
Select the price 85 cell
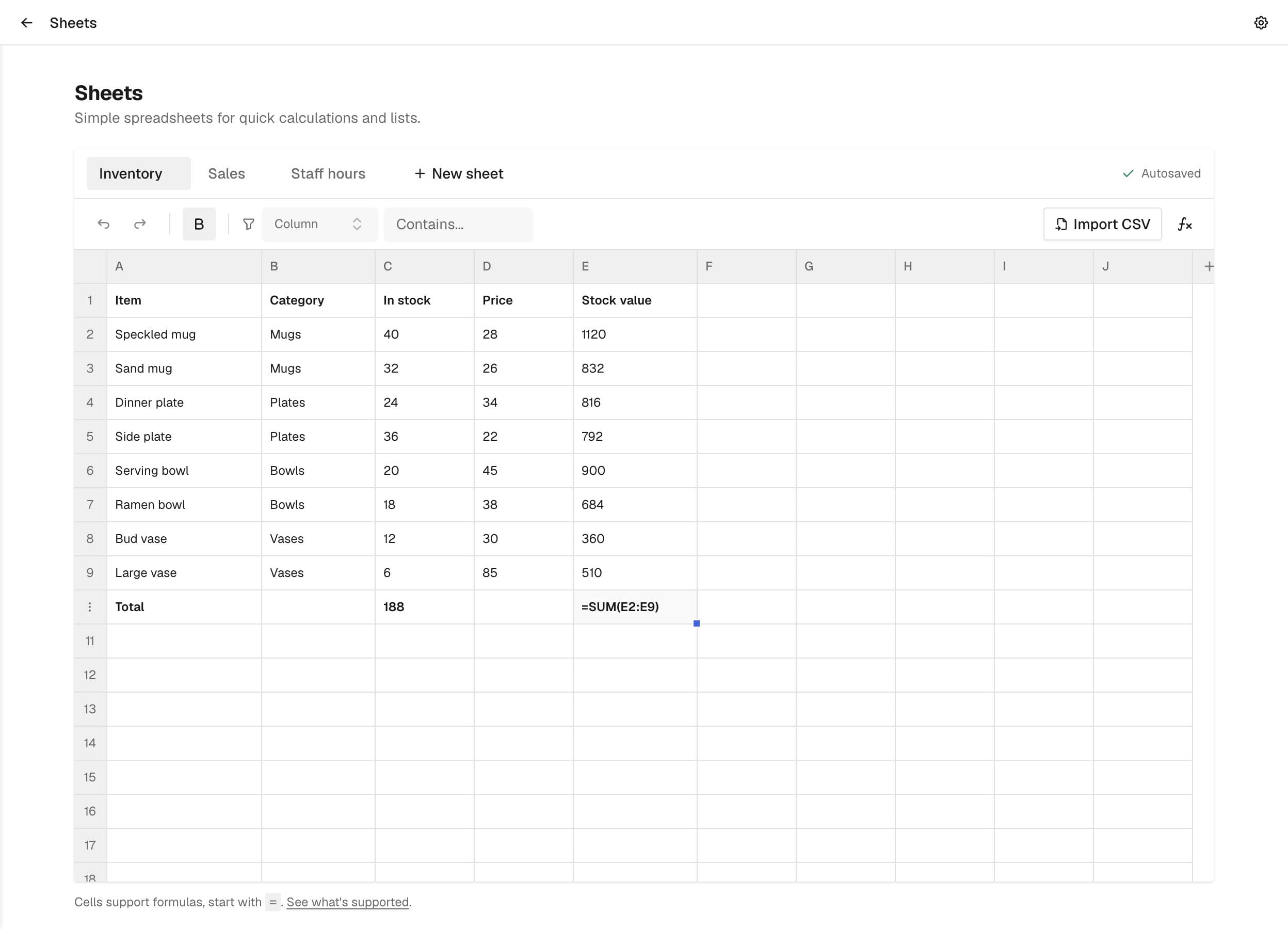pos(524,573)
